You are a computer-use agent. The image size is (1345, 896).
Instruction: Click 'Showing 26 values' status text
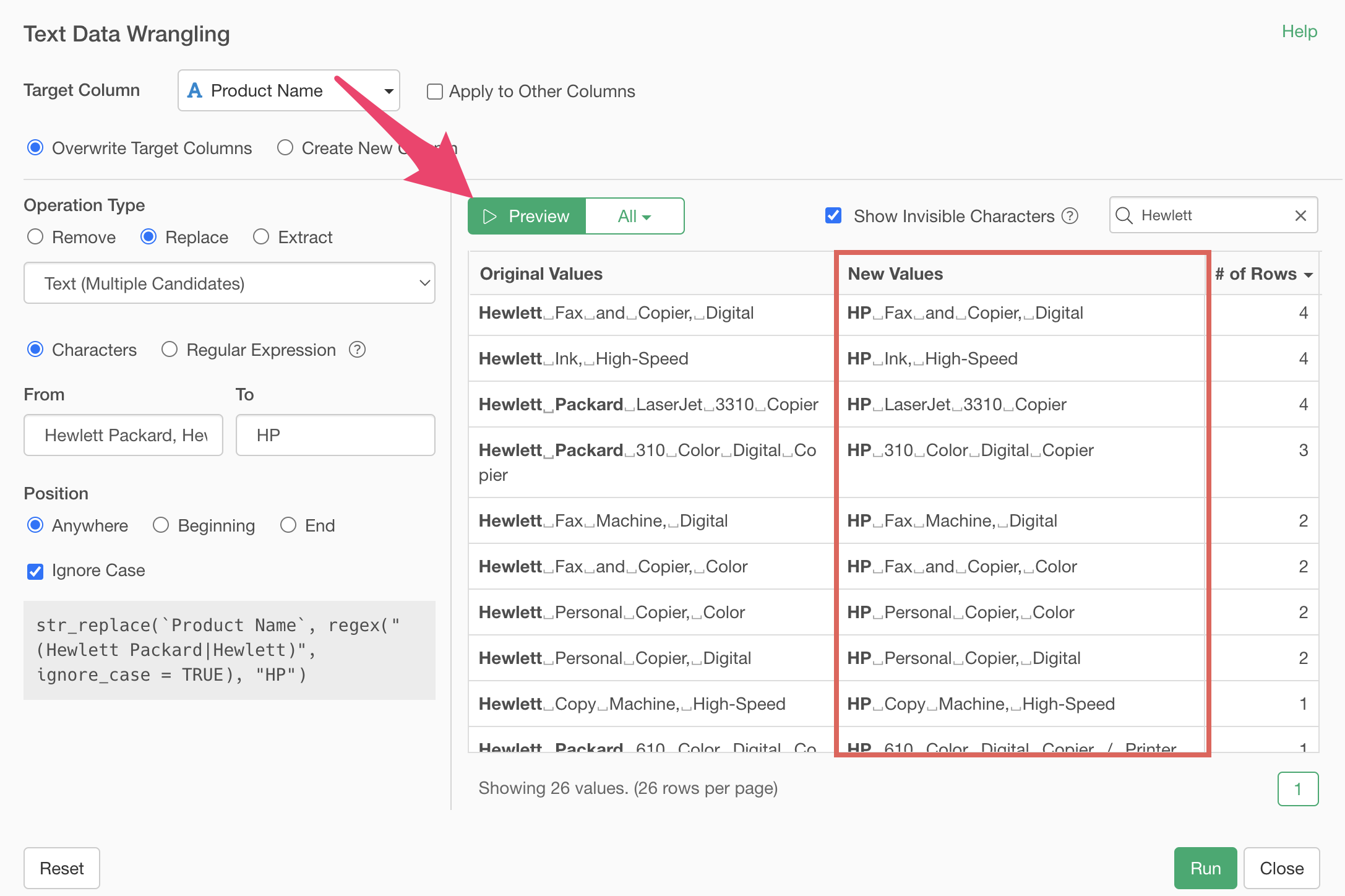628,788
